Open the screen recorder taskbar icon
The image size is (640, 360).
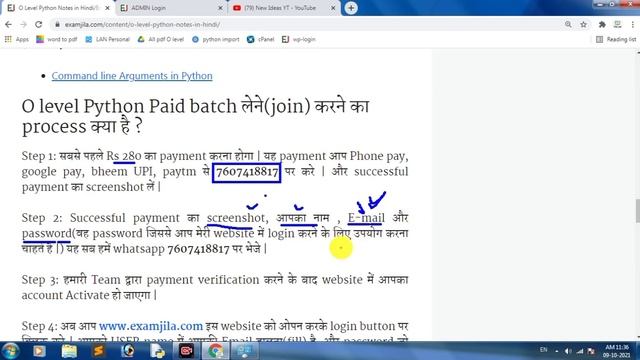(x=186, y=351)
